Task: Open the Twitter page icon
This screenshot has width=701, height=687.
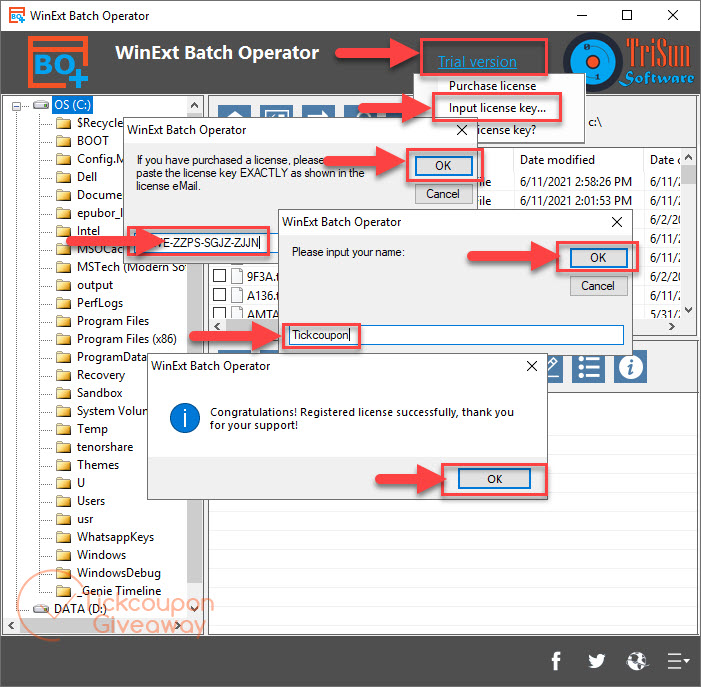Action: (x=596, y=661)
